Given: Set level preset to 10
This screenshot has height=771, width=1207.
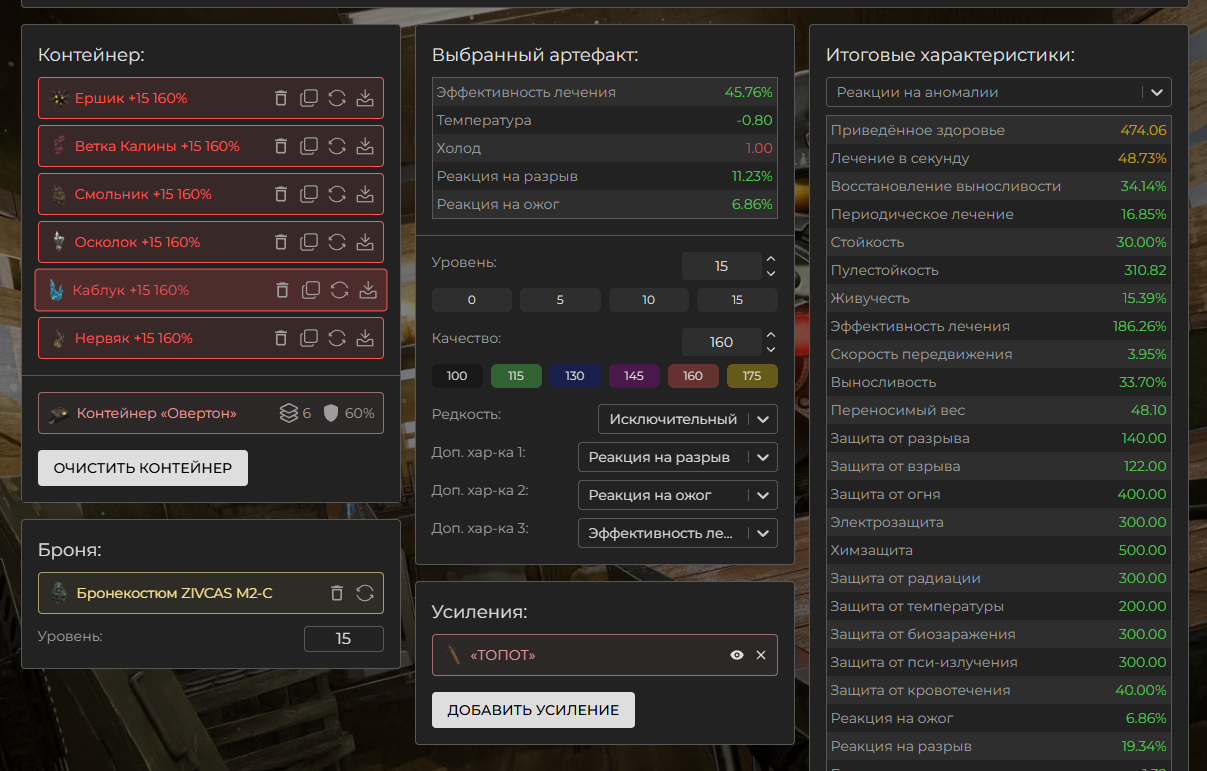Looking at the screenshot, I should 649,300.
